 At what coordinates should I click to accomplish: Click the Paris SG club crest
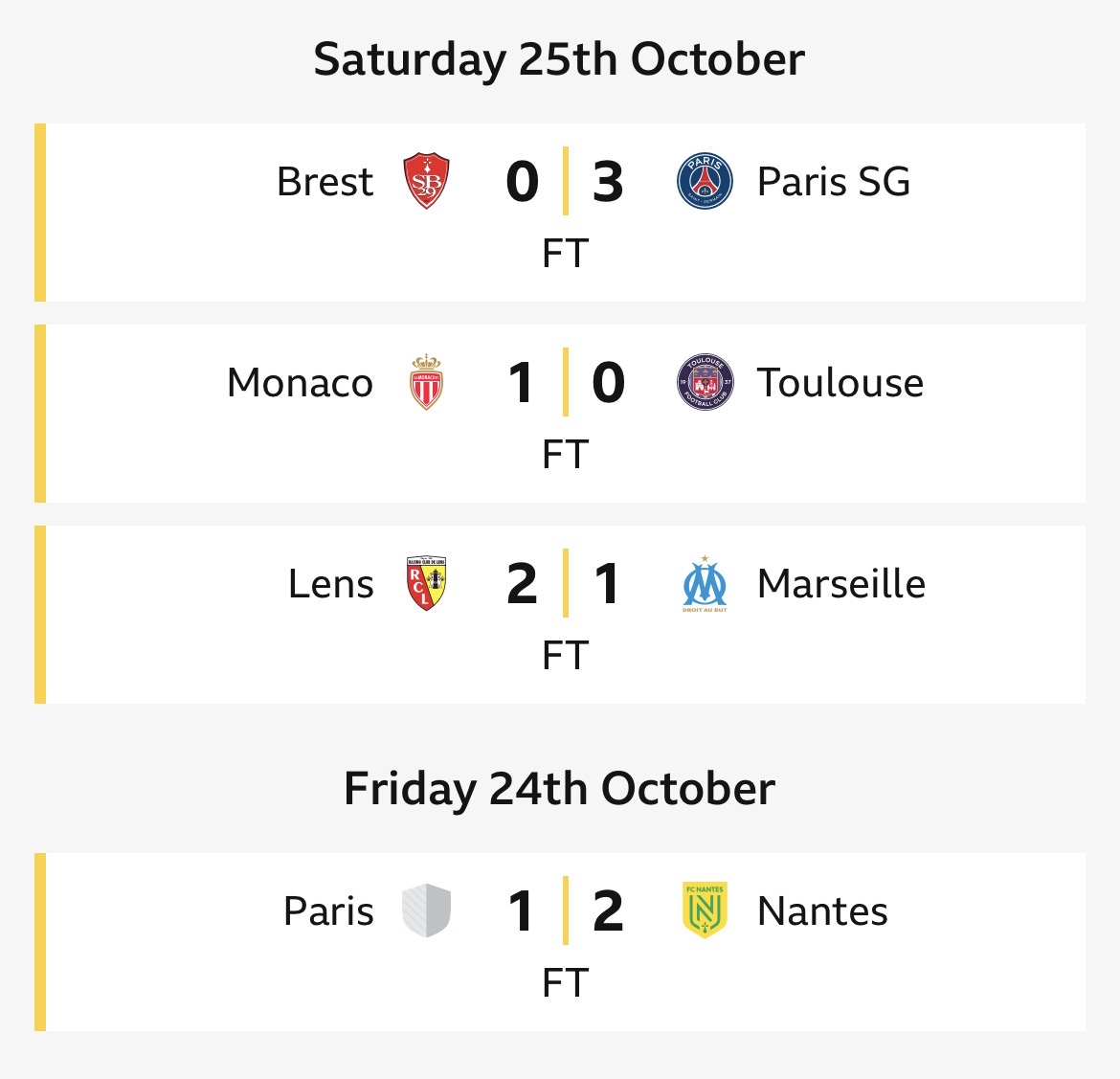pyautogui.click(x=705, y=181)
